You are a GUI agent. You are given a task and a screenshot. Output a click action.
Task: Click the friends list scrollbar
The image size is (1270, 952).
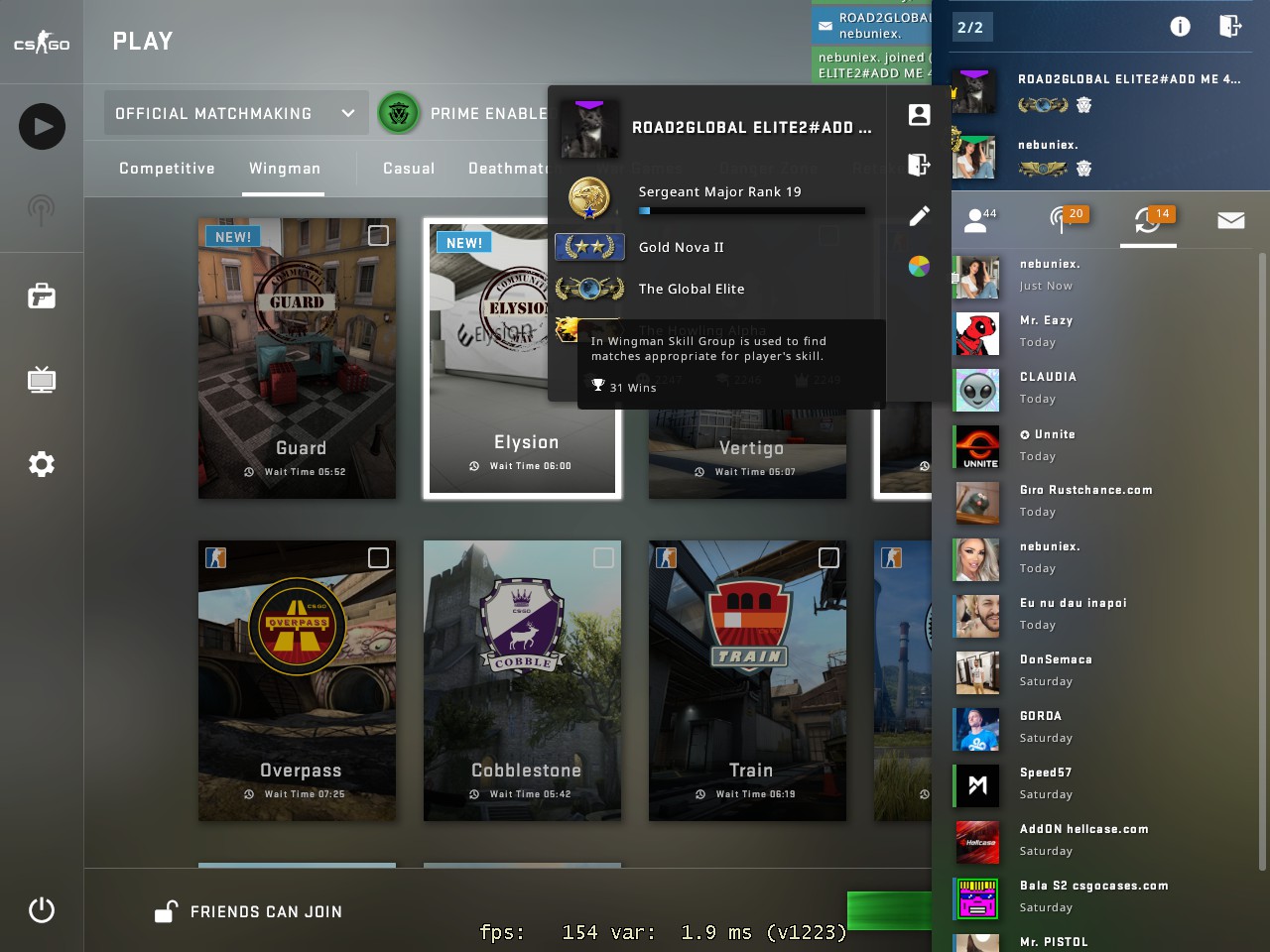[1263, 560]
